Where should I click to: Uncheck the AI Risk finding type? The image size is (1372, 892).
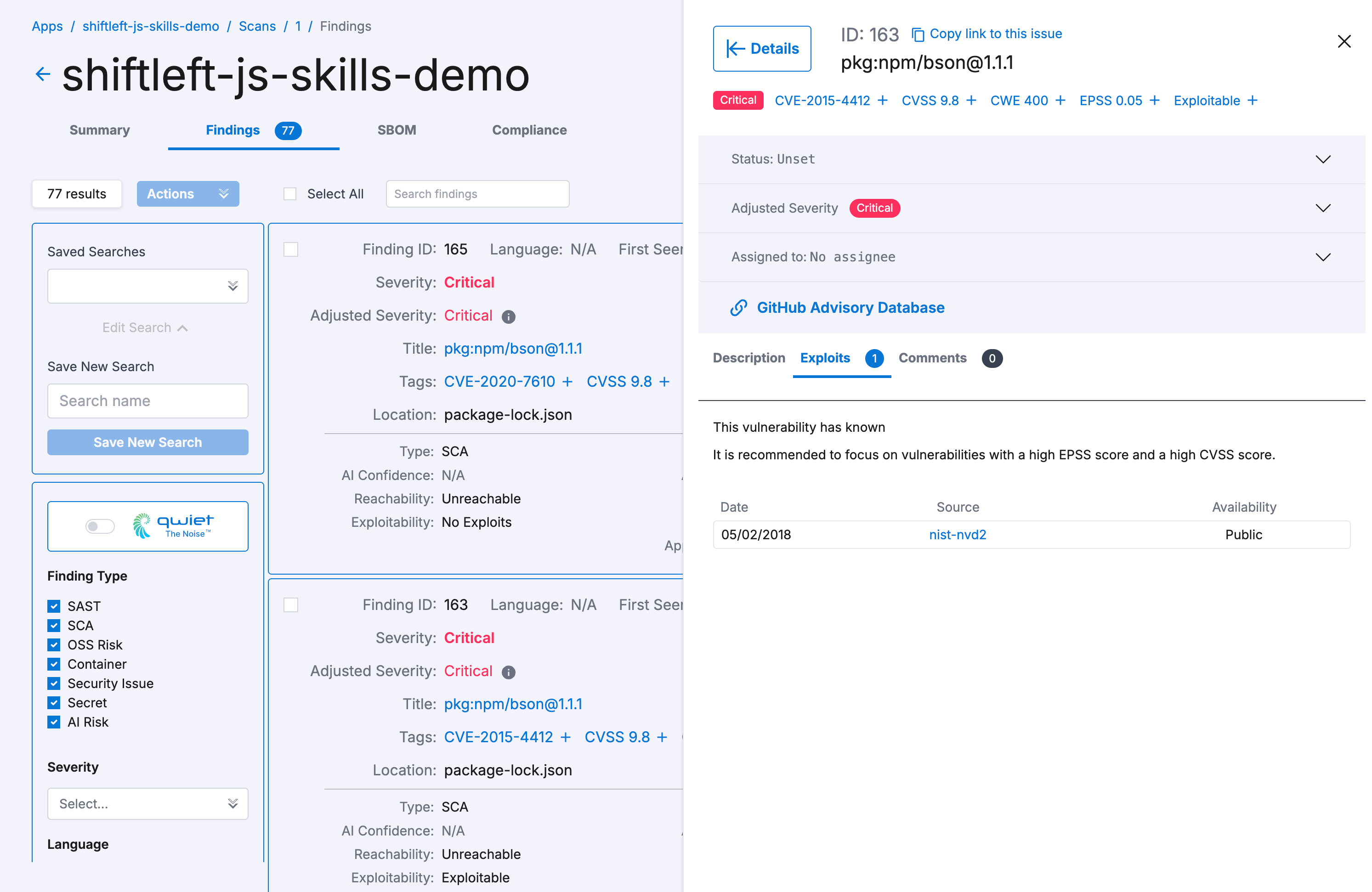tap(54, 722)
